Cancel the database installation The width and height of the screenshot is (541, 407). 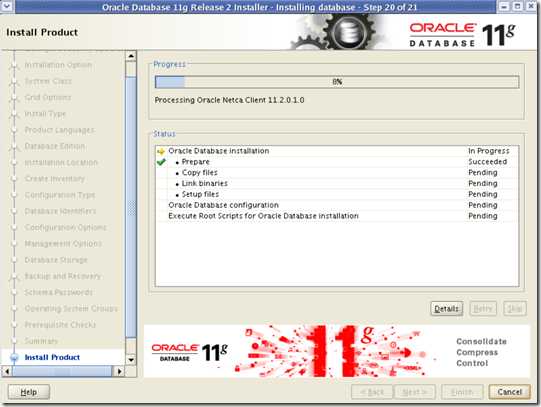pos(509,392)
